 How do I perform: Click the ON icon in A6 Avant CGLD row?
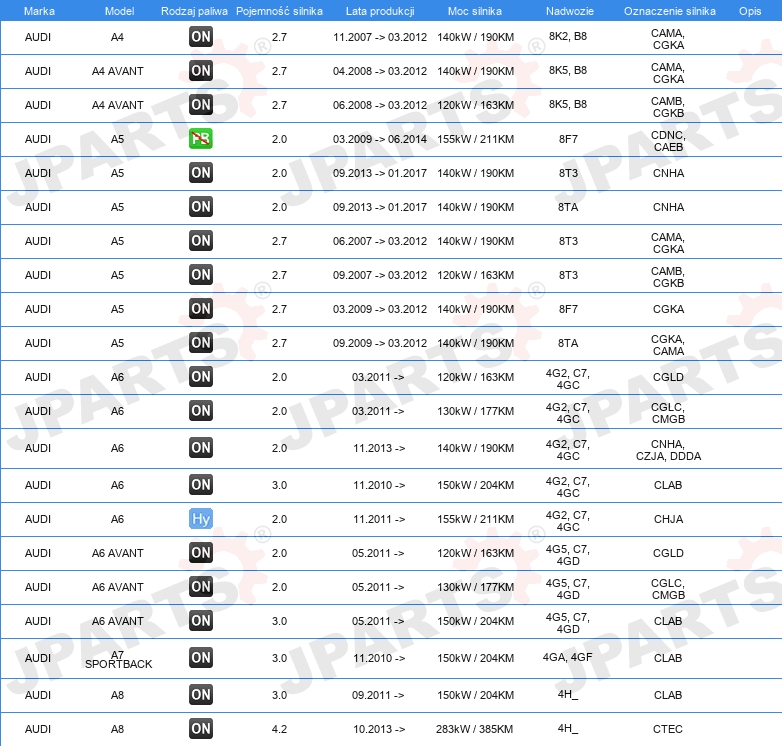(201, 553)
